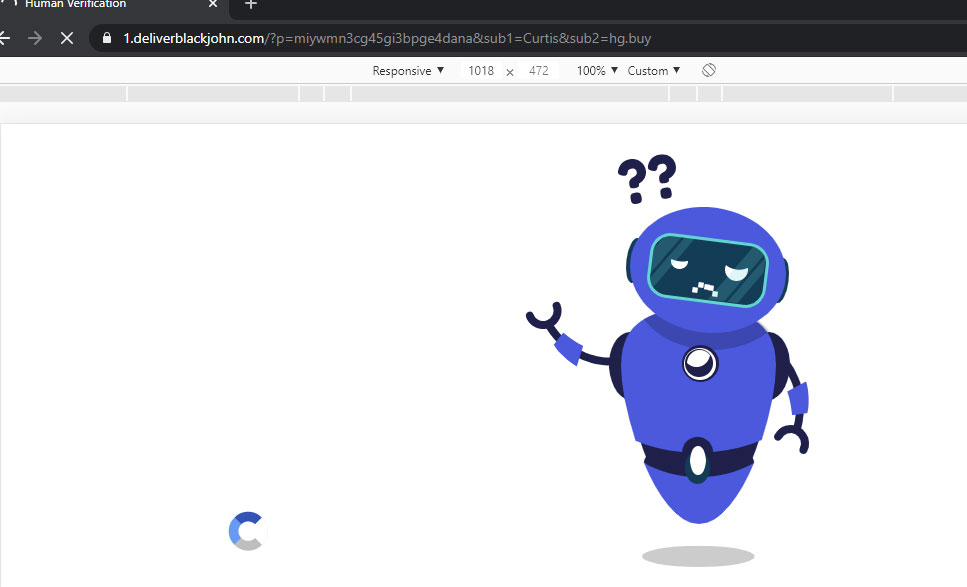View site security lock info
The image size is (967, 587).
[107, 38]
